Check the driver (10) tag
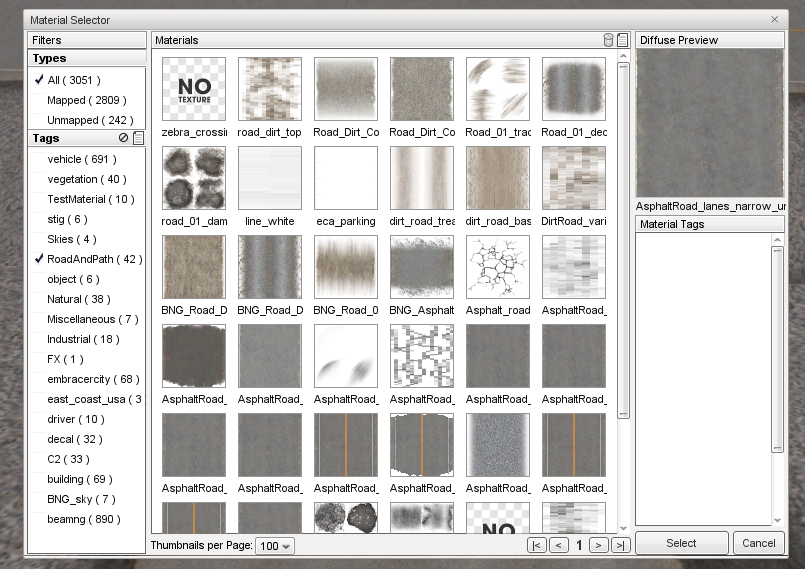 75,420
